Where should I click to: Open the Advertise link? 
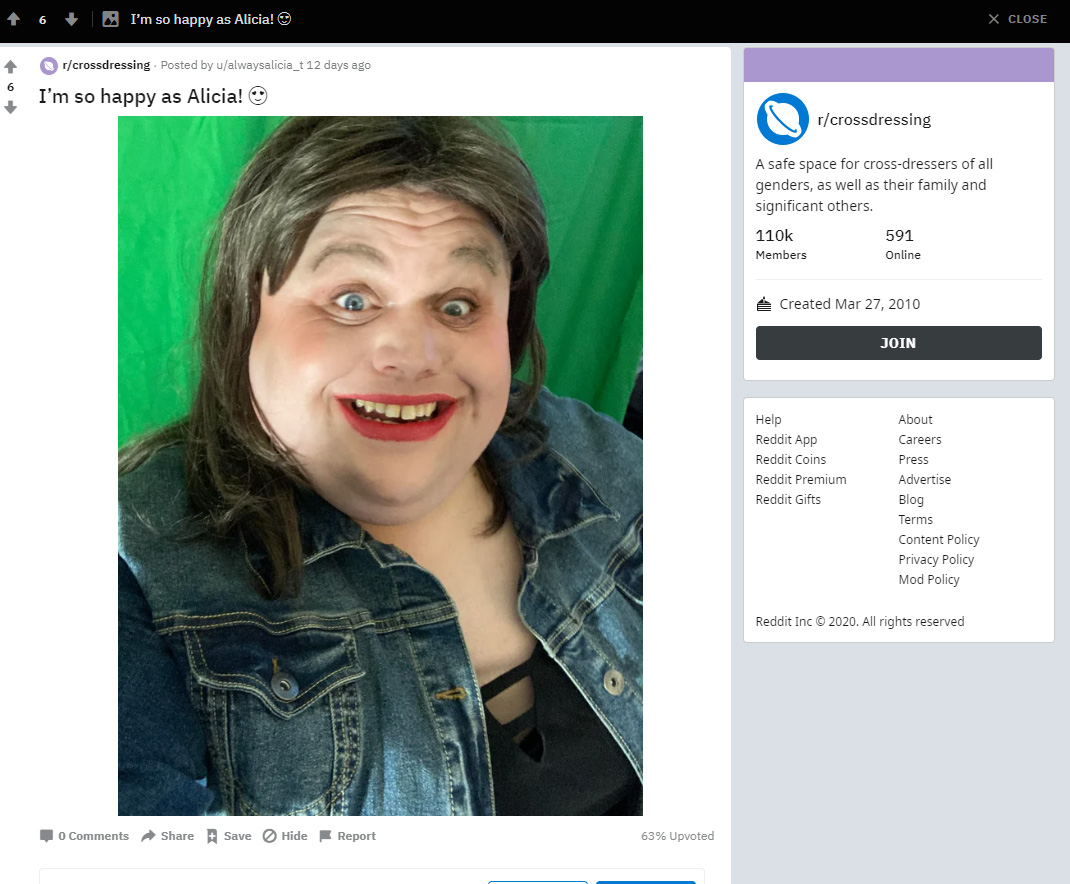tap(924, 479)
